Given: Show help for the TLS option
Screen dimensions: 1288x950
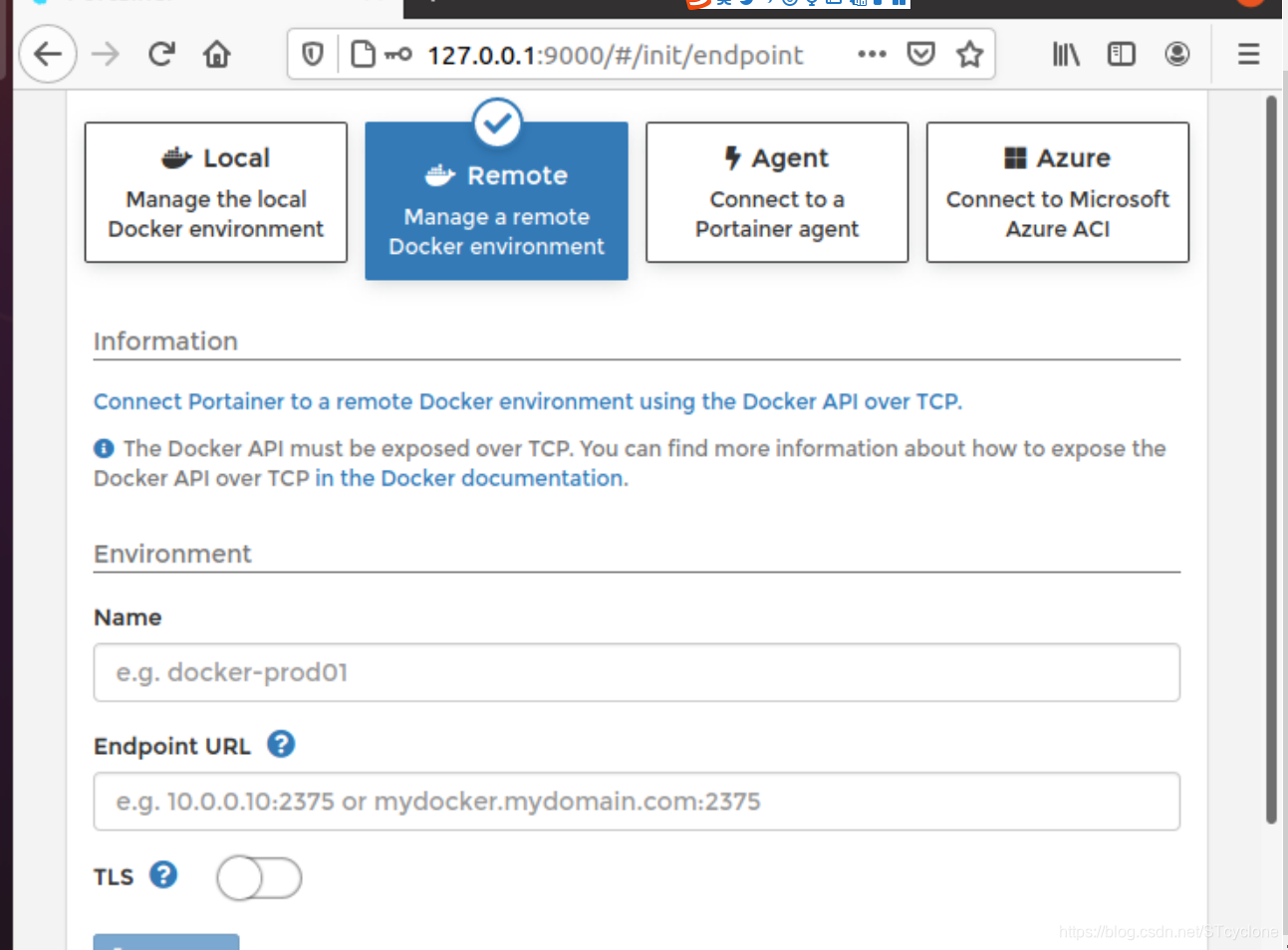Looking at the screenshot, I should tap(163, 874).
